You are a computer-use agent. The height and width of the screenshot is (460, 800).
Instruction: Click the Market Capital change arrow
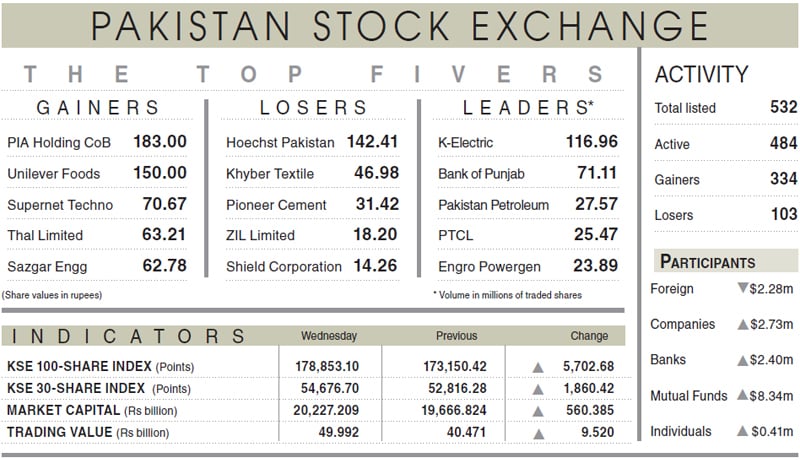[538, 410]
